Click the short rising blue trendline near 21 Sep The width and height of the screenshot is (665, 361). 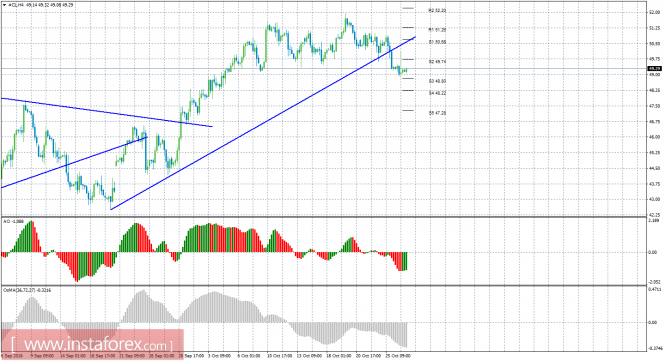coord(74,162)
